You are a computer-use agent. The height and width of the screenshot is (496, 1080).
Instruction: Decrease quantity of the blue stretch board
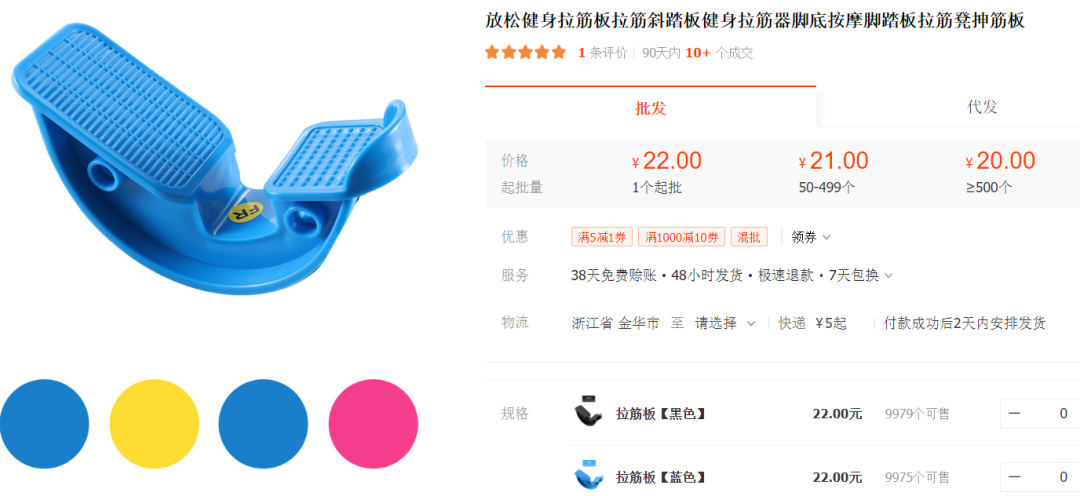[1015, 477]
